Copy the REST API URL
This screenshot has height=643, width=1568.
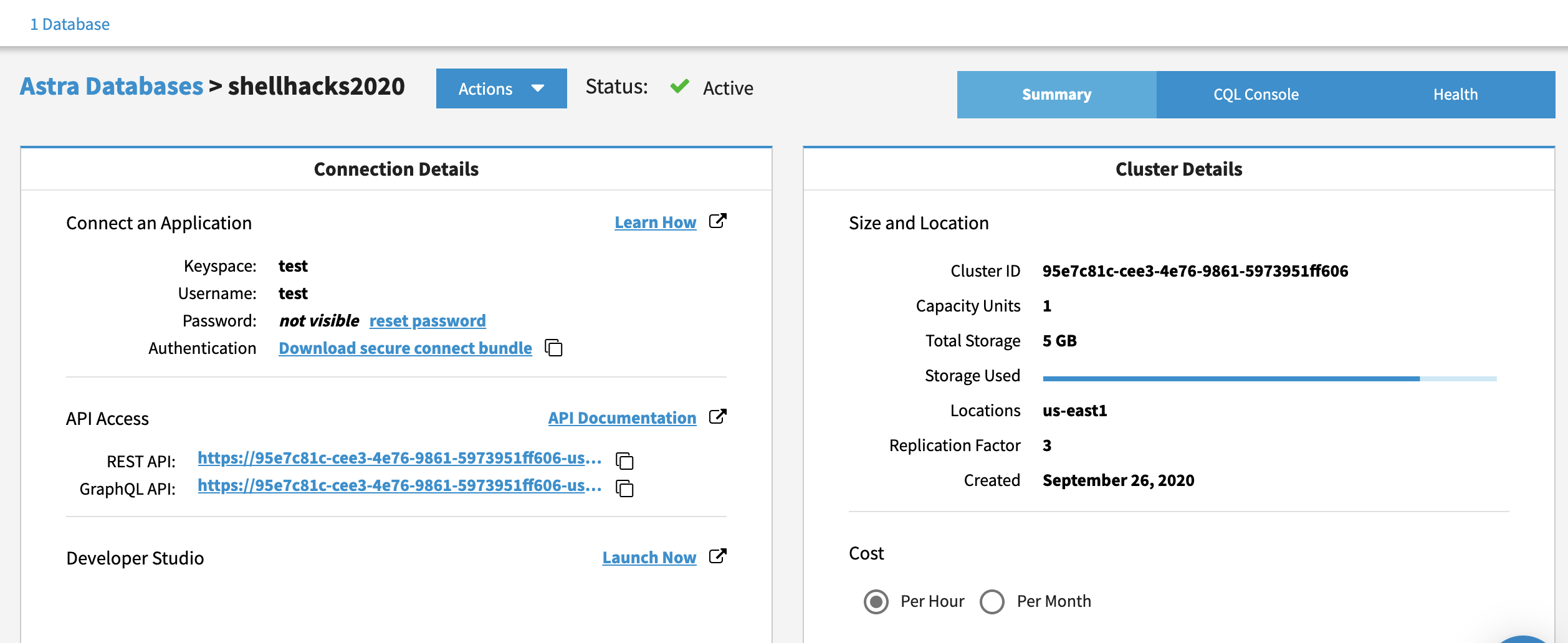click(x=624, y=460)
